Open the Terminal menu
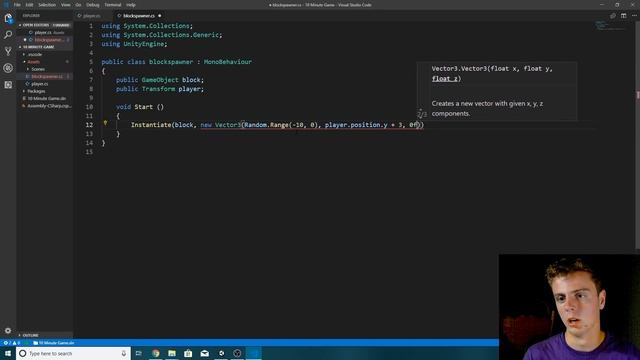The height and width of the screenshot is (360, 640). tap(113, 5)
